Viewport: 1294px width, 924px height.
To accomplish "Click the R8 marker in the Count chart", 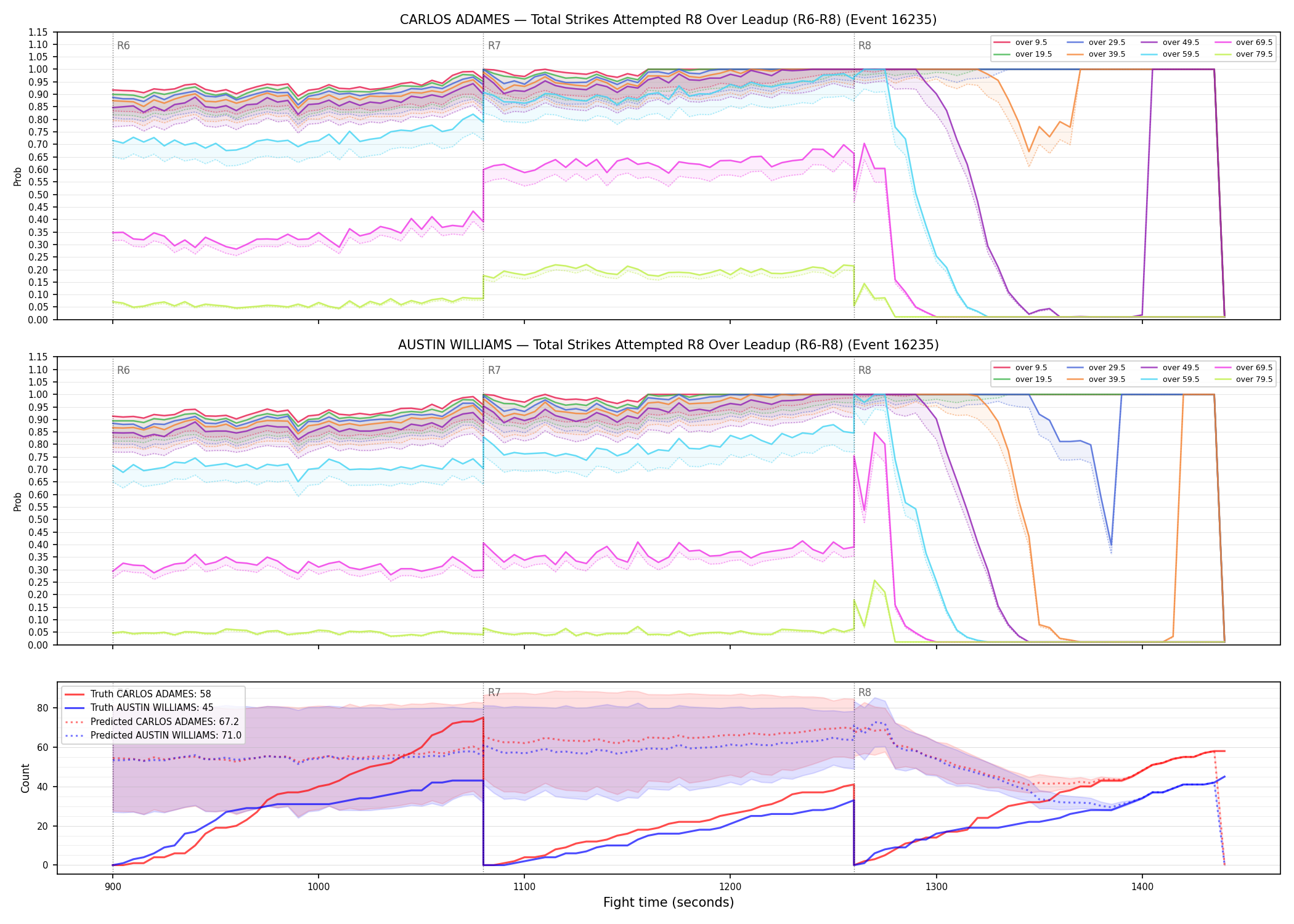I will tap(865, 693).
